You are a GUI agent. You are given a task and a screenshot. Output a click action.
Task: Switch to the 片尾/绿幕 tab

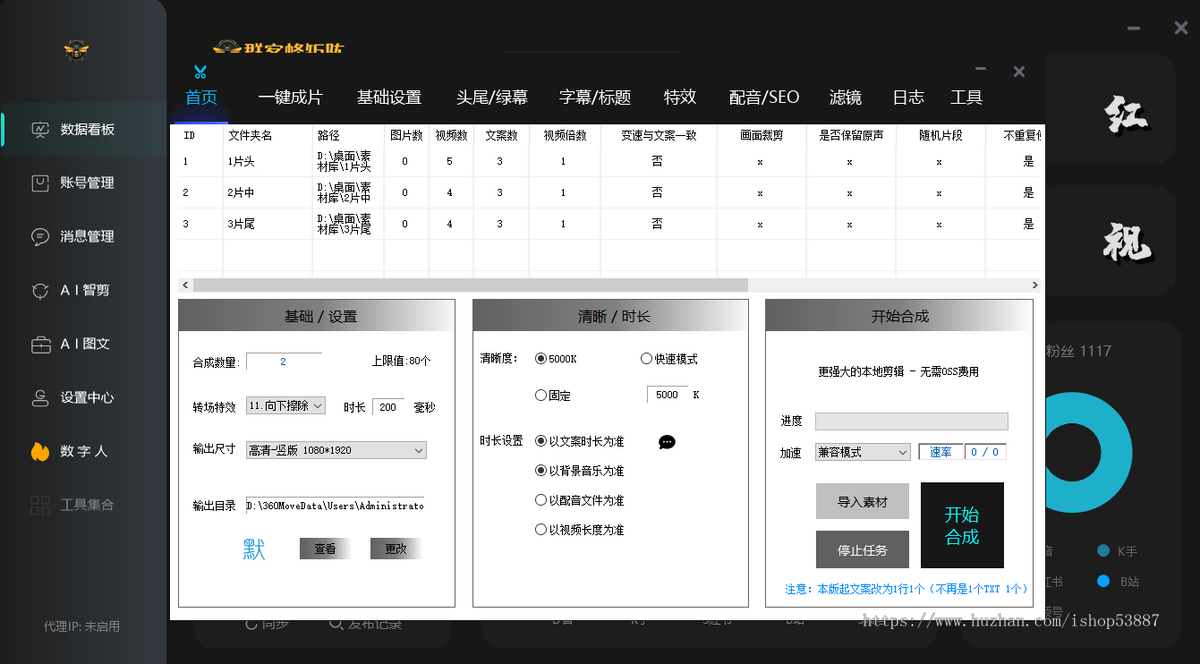[492, 97]
